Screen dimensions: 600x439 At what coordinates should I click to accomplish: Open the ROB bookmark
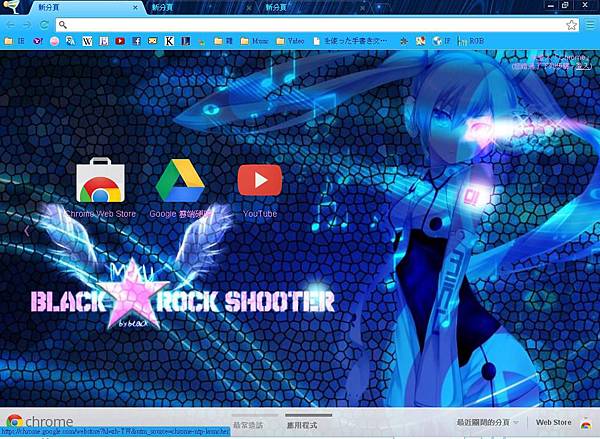(471, 41)
